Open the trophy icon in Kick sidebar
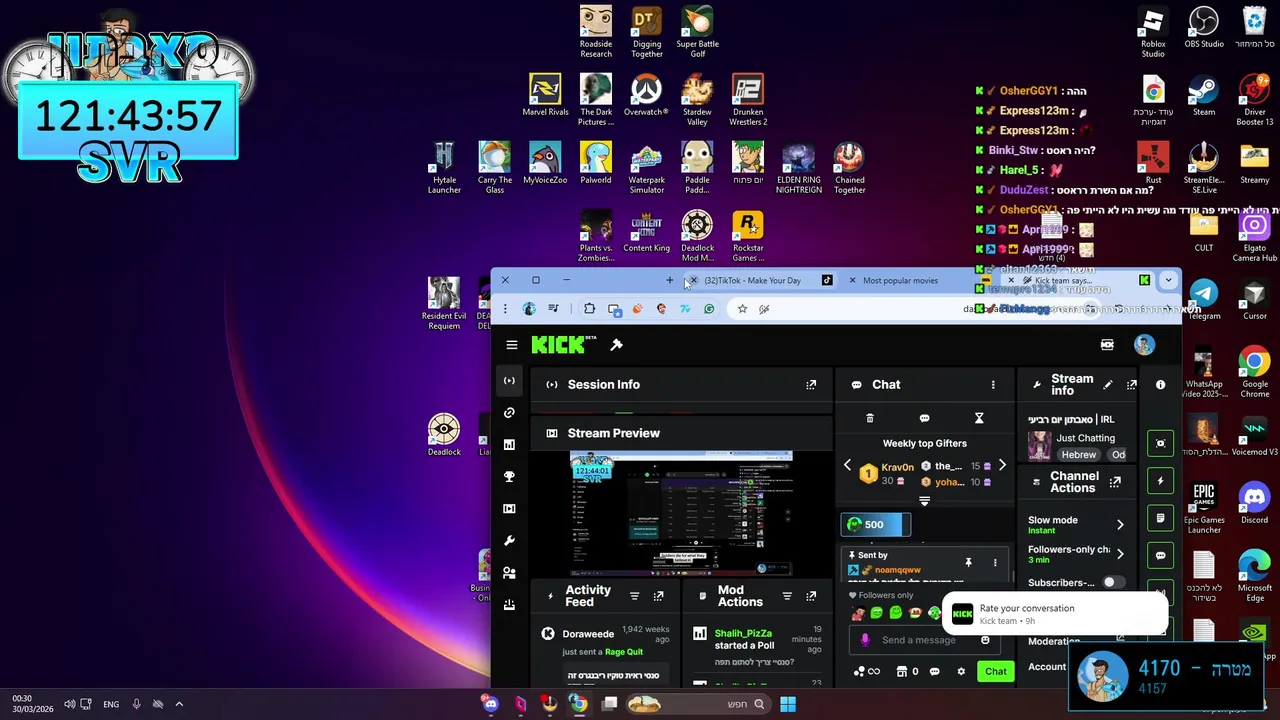The width and height of the screenshot is (1280, 720). pyautogui.click(x=509, y=476)
